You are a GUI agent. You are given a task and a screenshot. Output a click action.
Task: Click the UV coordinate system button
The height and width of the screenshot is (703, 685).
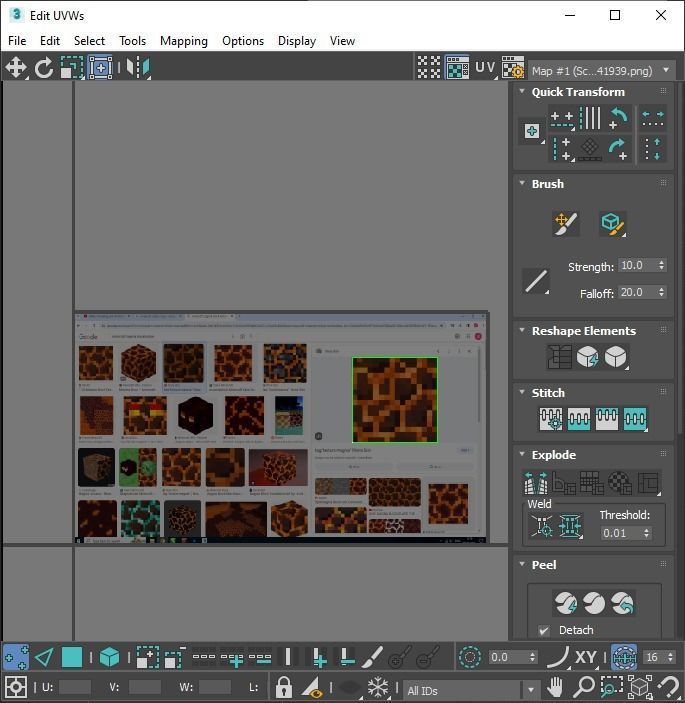coord(486,68)
